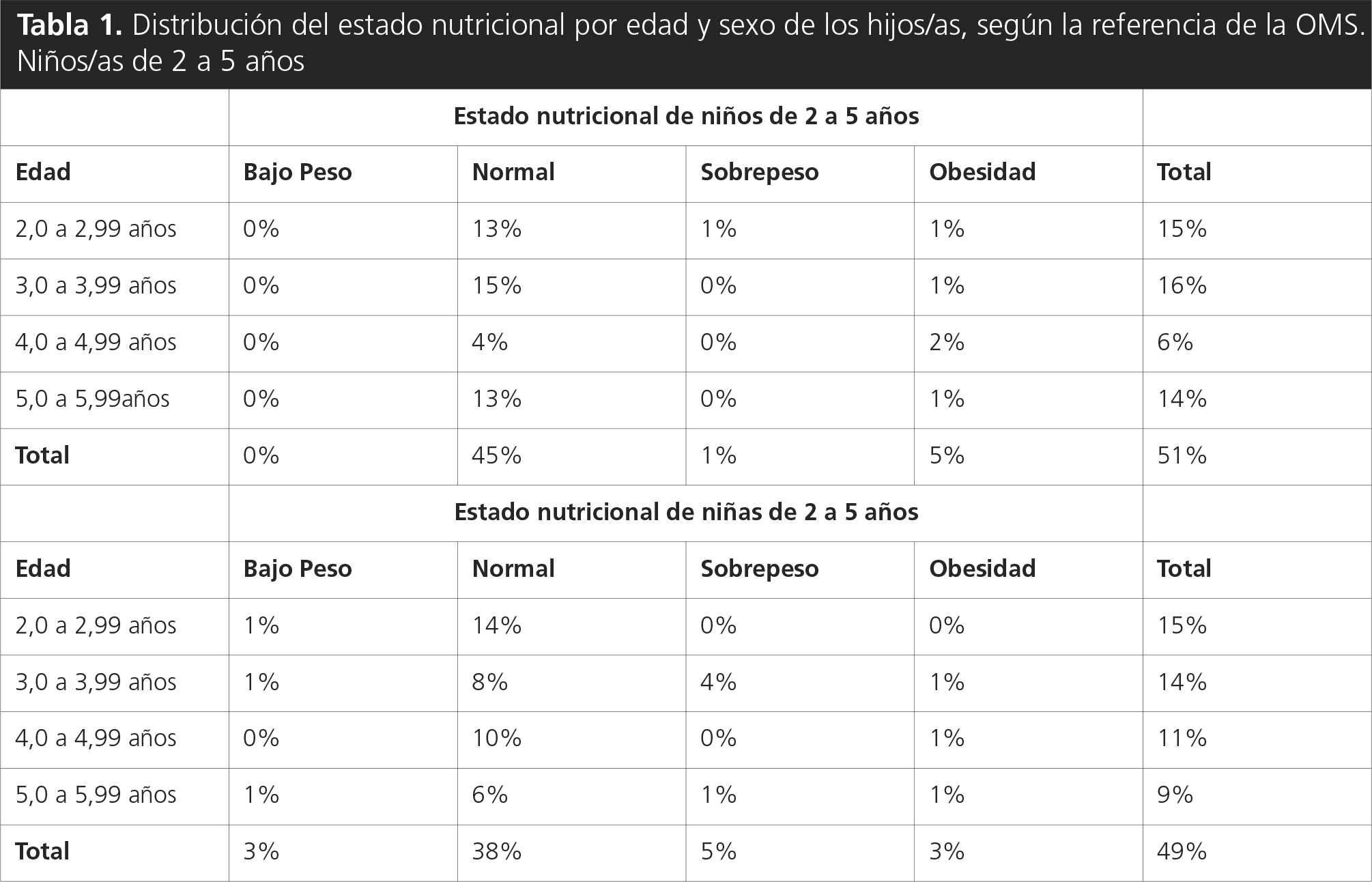Select the "Estado nutricional de niñas" section header
This screenshot has height=882, width=1372.
[x=685, y=513]
